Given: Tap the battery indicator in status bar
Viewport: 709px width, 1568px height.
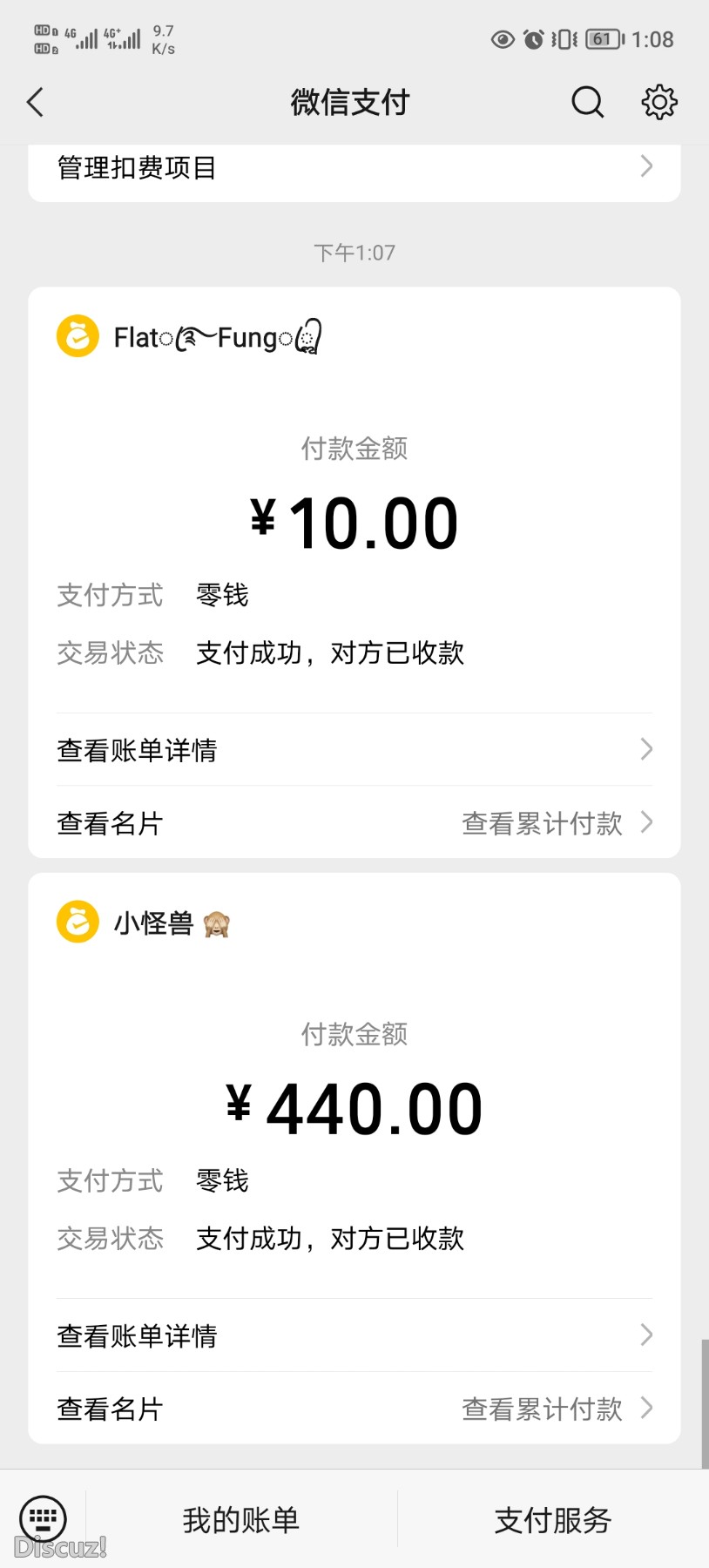Looking at the screenshot, I should pos(604,39).
